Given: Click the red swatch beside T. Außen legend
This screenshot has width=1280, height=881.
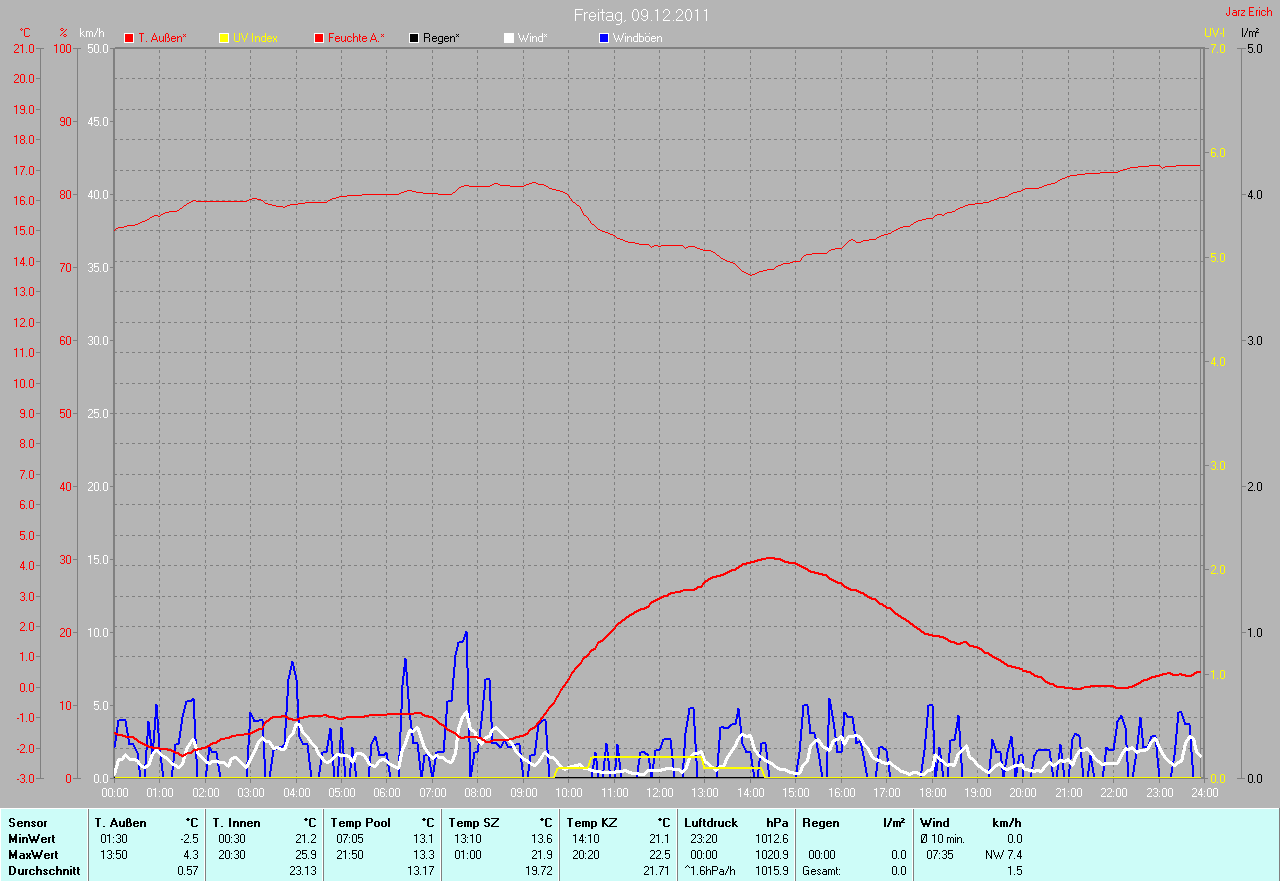Looking at the screenshot, I should (129, 38).
